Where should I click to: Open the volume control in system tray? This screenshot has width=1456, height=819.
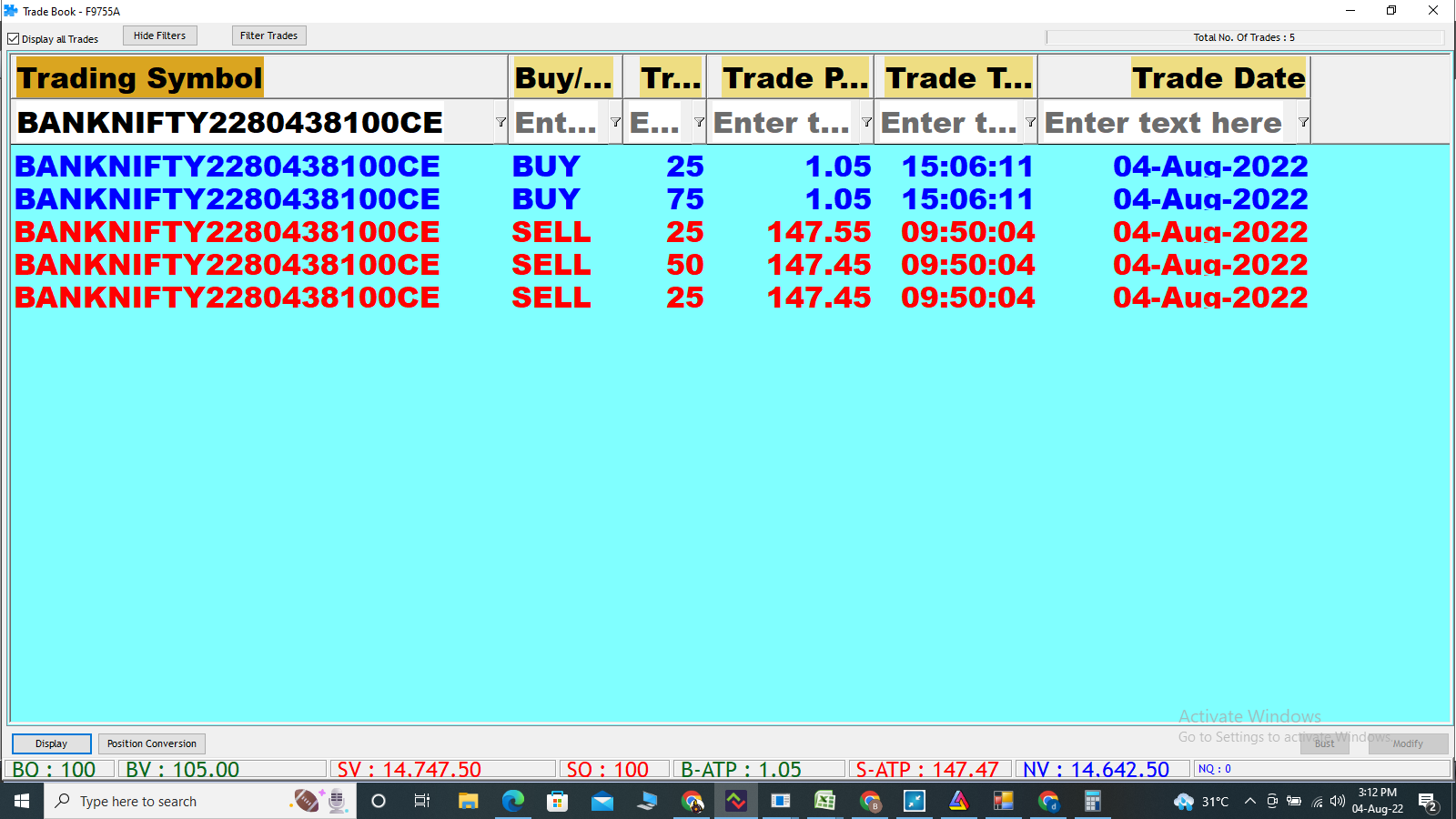(x=1337, y=801)
